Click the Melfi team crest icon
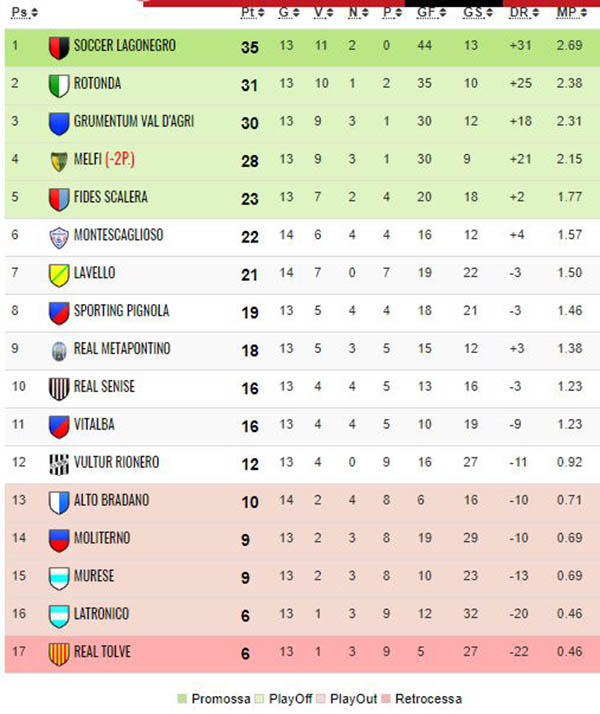600x714 pixels. (59, 161)
